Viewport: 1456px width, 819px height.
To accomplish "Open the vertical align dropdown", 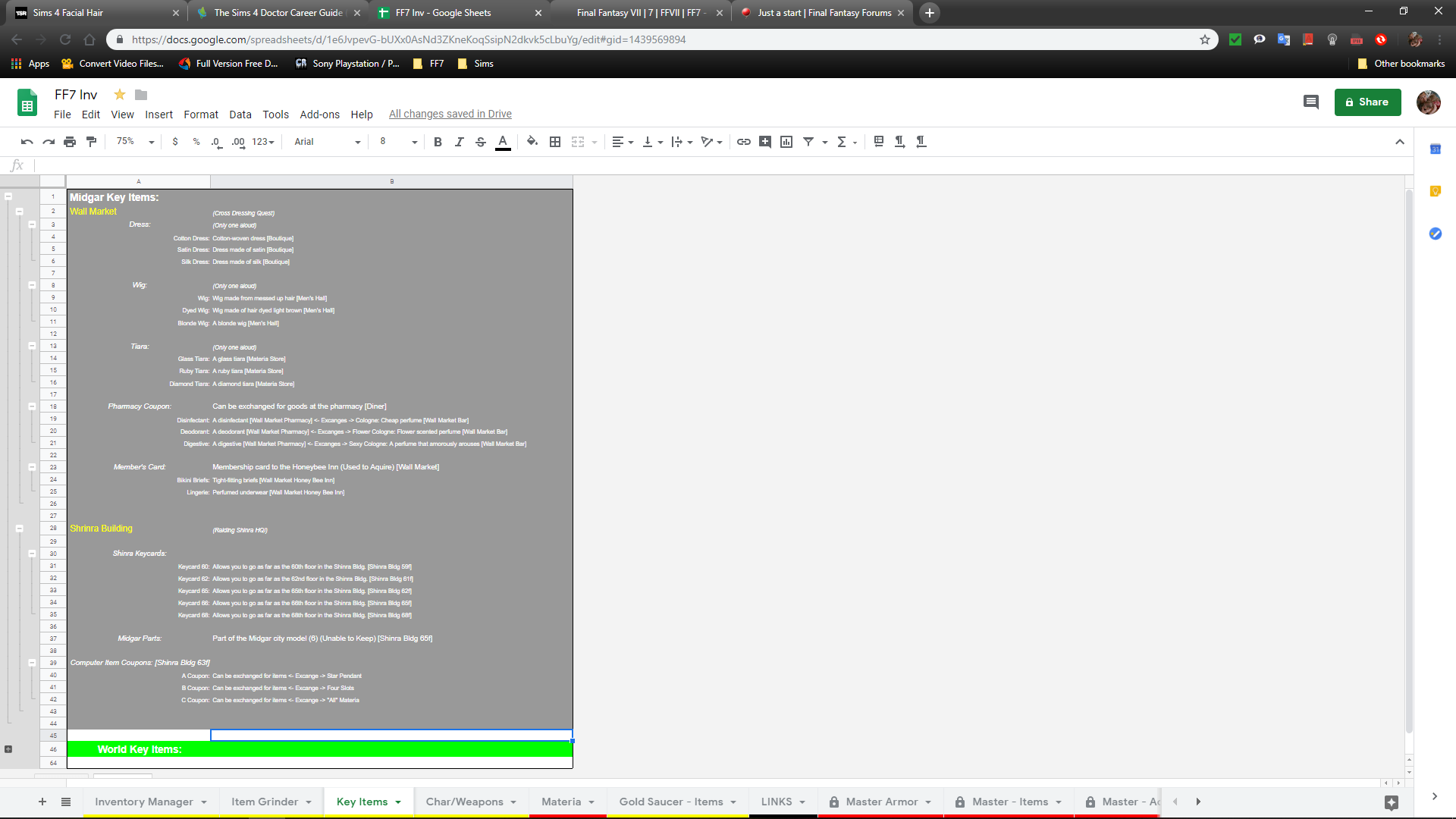I will coord(652,142).
